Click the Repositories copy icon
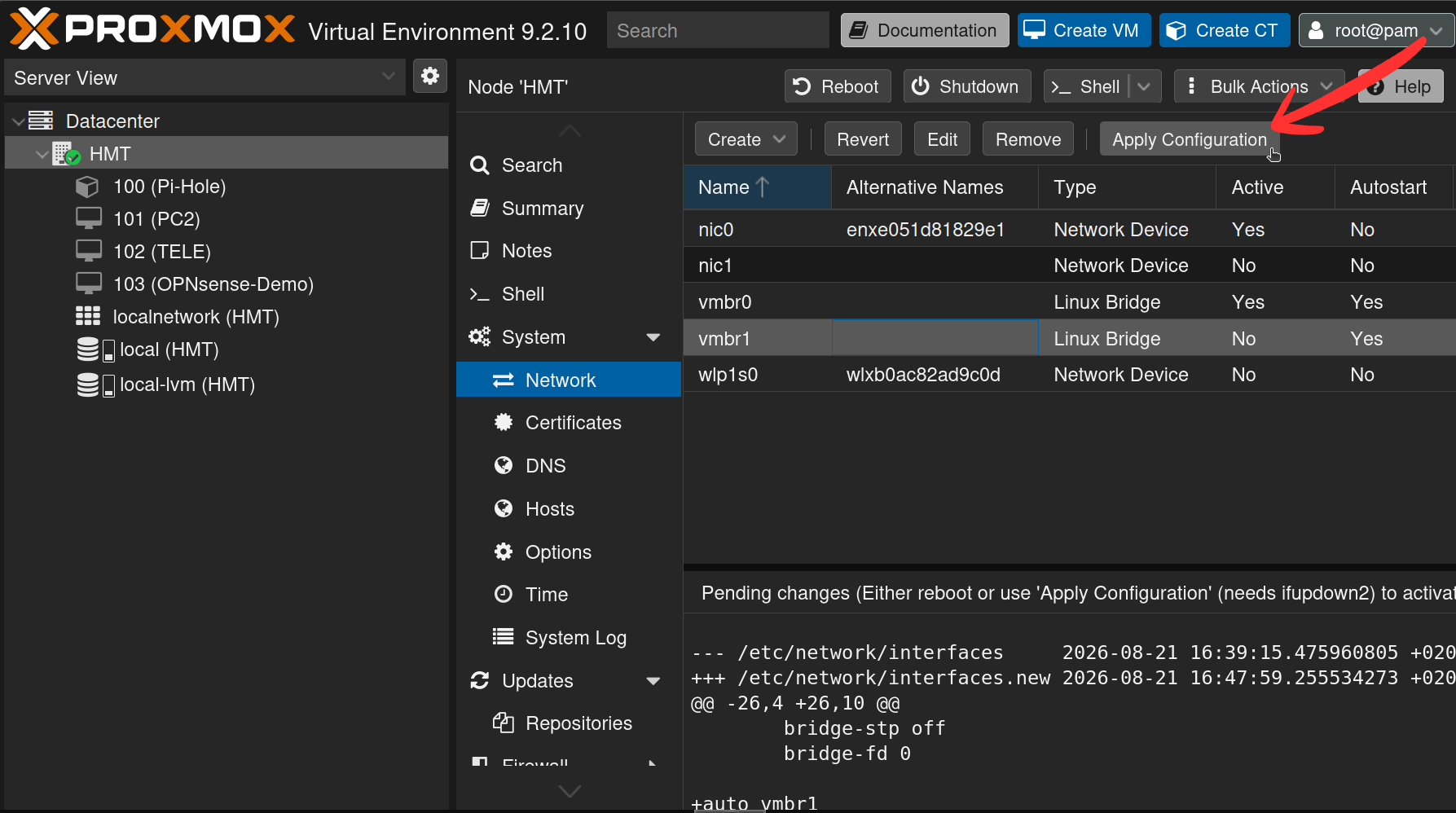Viewport: 1456px width, 813px height. [x=504, y=723]
